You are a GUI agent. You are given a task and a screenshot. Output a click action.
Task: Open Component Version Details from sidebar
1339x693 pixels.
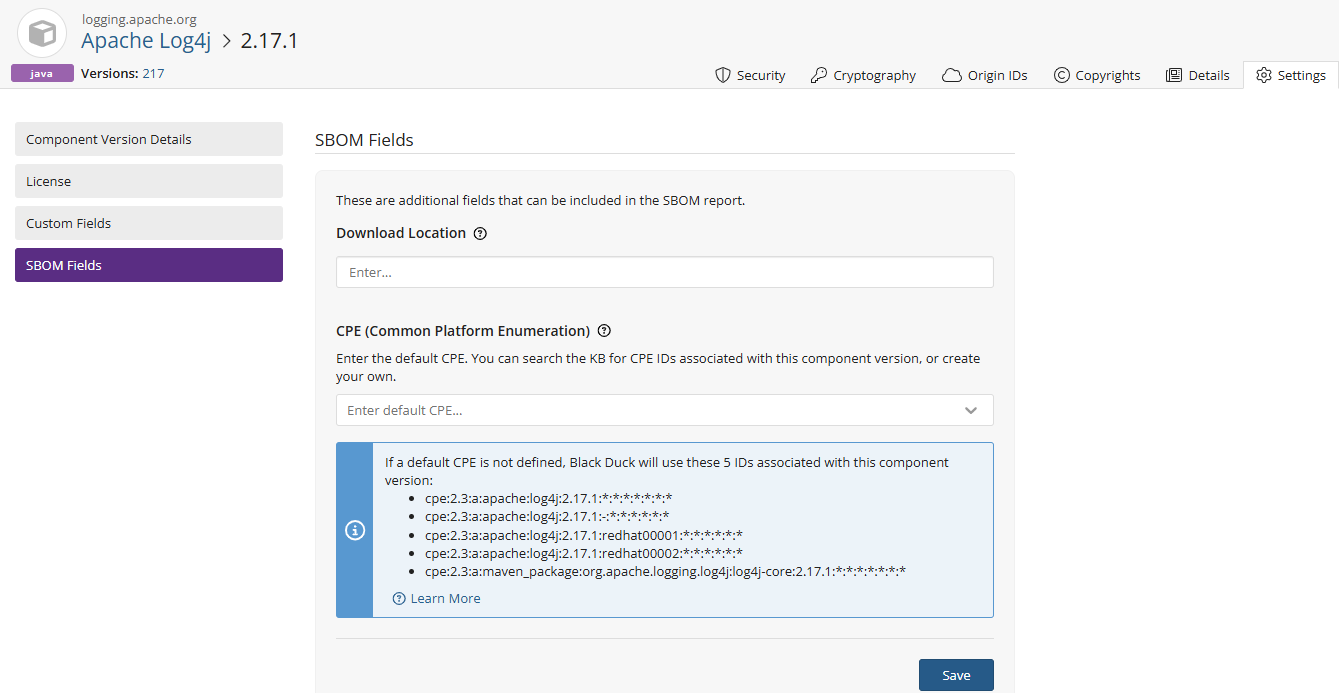[148, 139]
